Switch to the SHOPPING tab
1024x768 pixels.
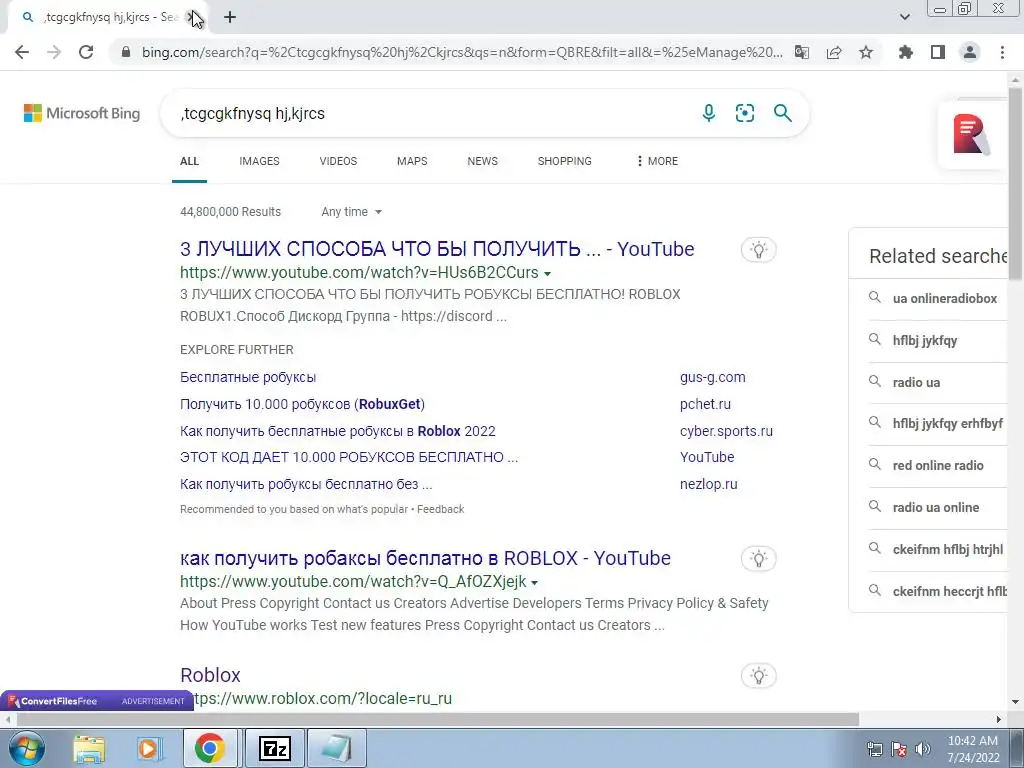tap(565, 161)
